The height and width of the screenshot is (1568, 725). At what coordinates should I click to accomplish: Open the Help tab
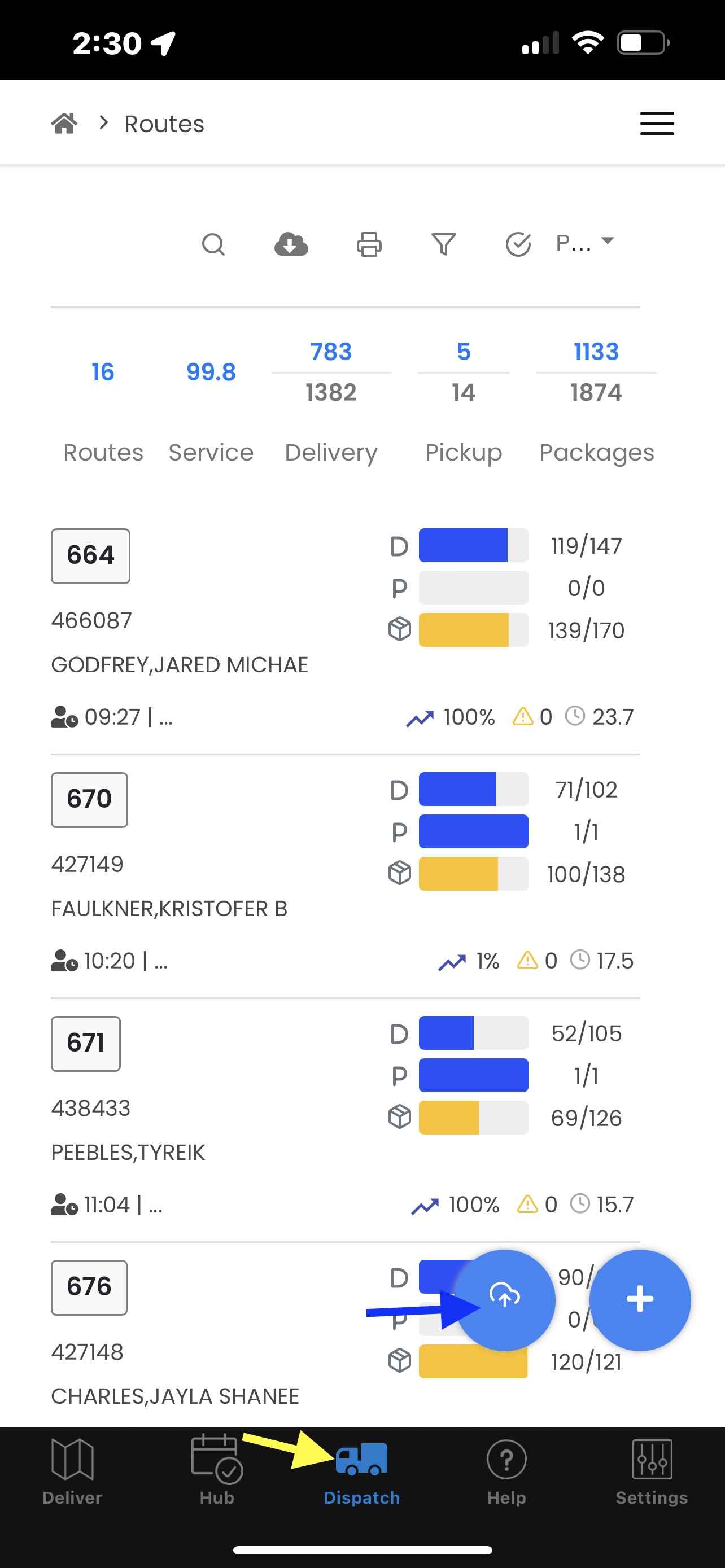(x=506, y=1471)
